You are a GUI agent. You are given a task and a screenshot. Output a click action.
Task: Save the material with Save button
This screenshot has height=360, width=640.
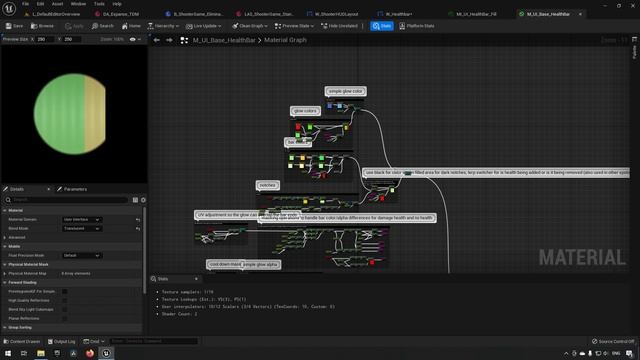pos(14,26)
